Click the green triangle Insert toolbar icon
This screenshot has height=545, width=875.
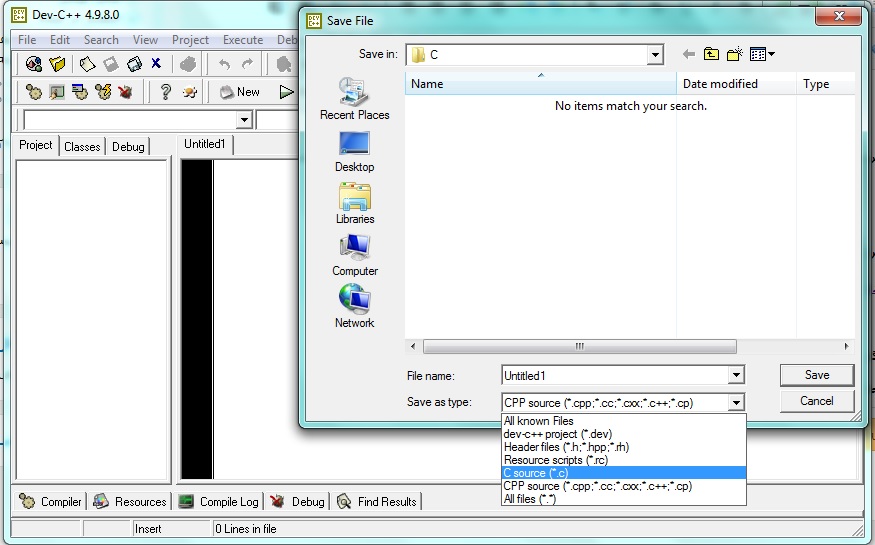click(x=286, y=92)
